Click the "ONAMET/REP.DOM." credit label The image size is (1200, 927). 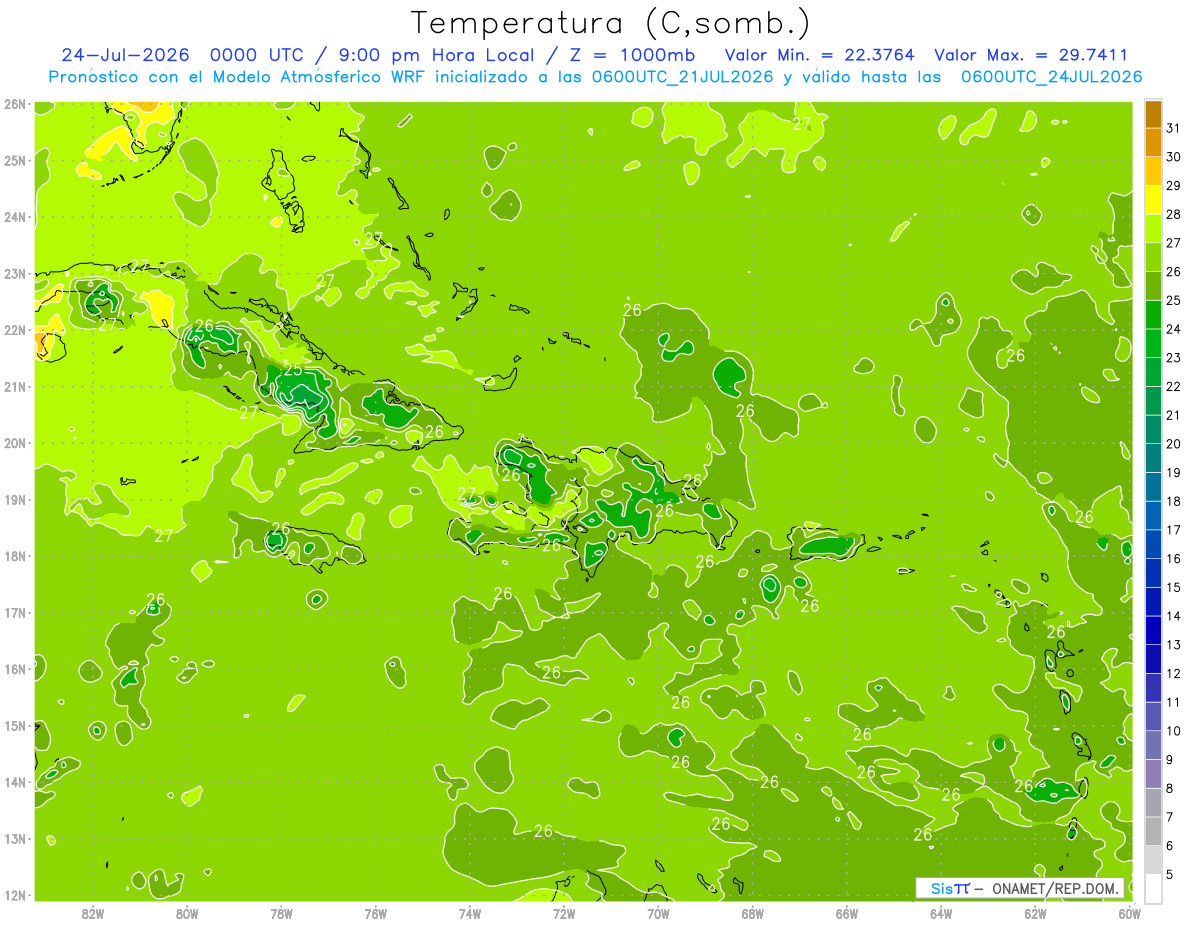tap(1054, 888)
